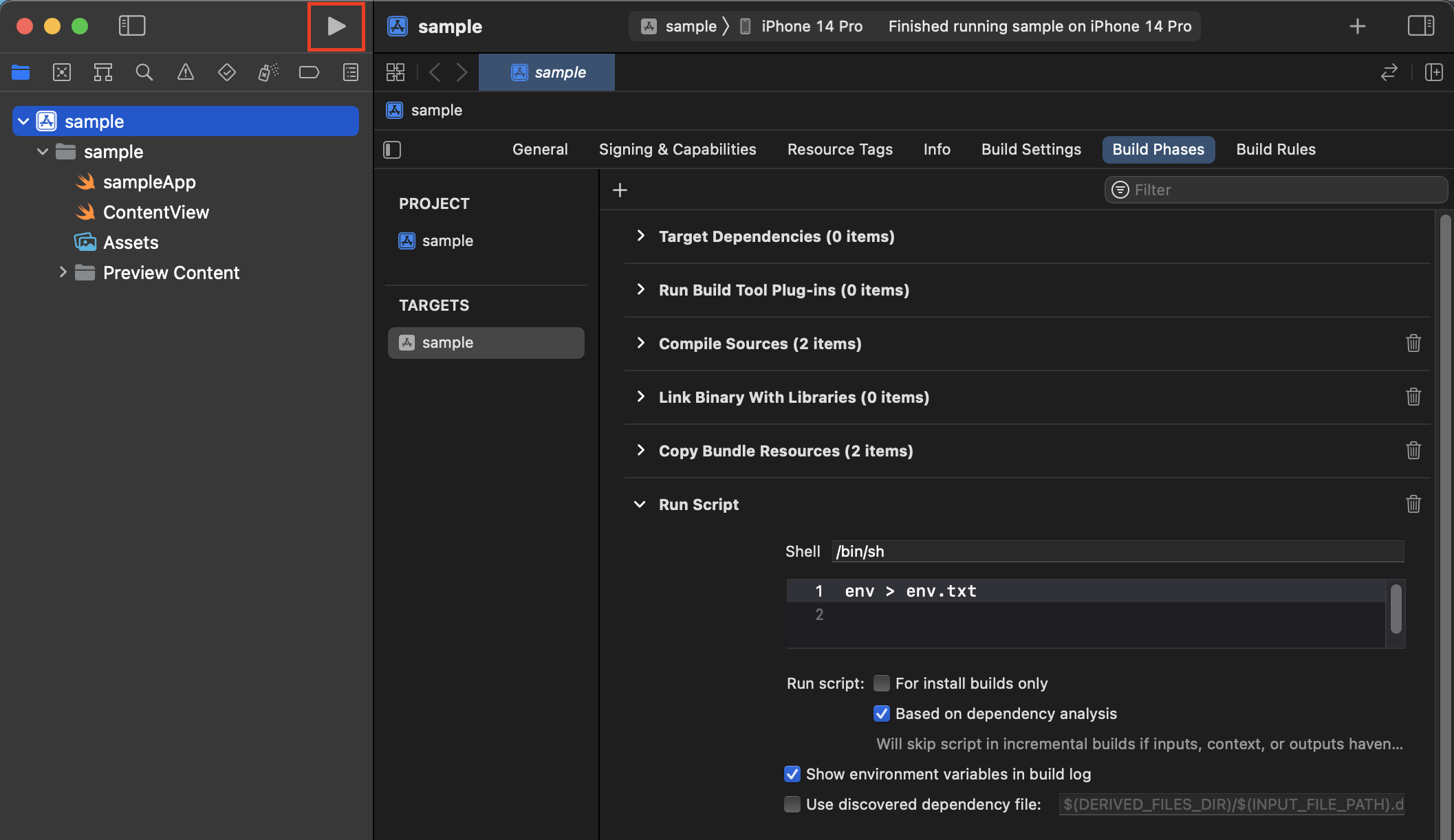Viewport: 1454px width, 840px height.
Task: Open the Issue navigator warning icon
Action: tap(185, 72)
